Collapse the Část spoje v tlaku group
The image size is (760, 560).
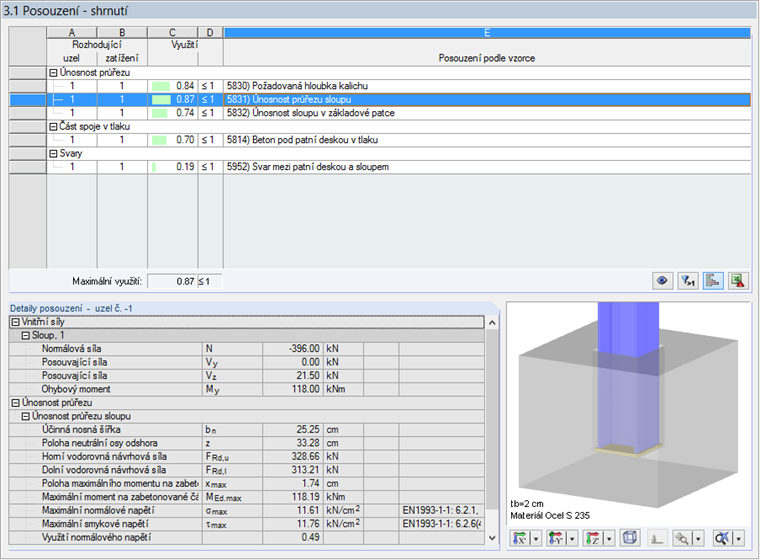click(x=53, y=127)
